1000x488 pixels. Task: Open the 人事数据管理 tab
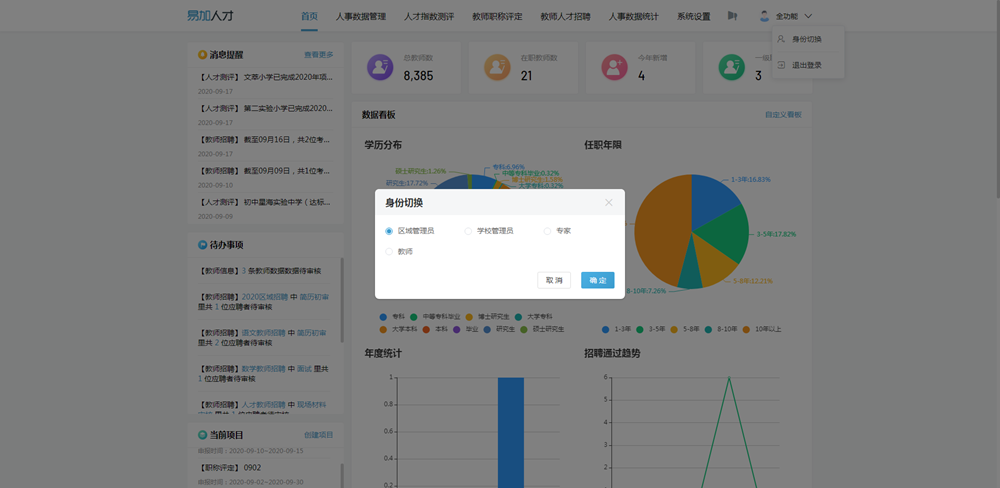[x=360, y=16]
